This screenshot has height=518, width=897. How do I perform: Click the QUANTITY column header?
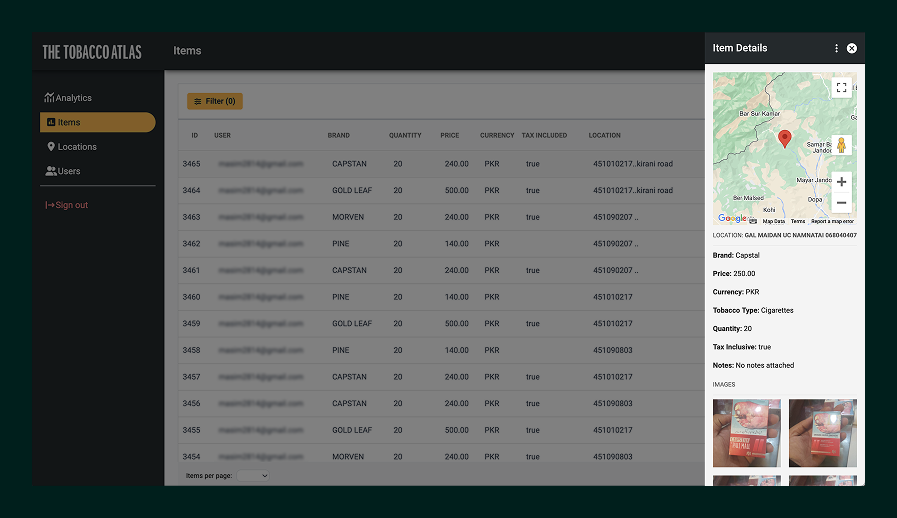(405, 136)
